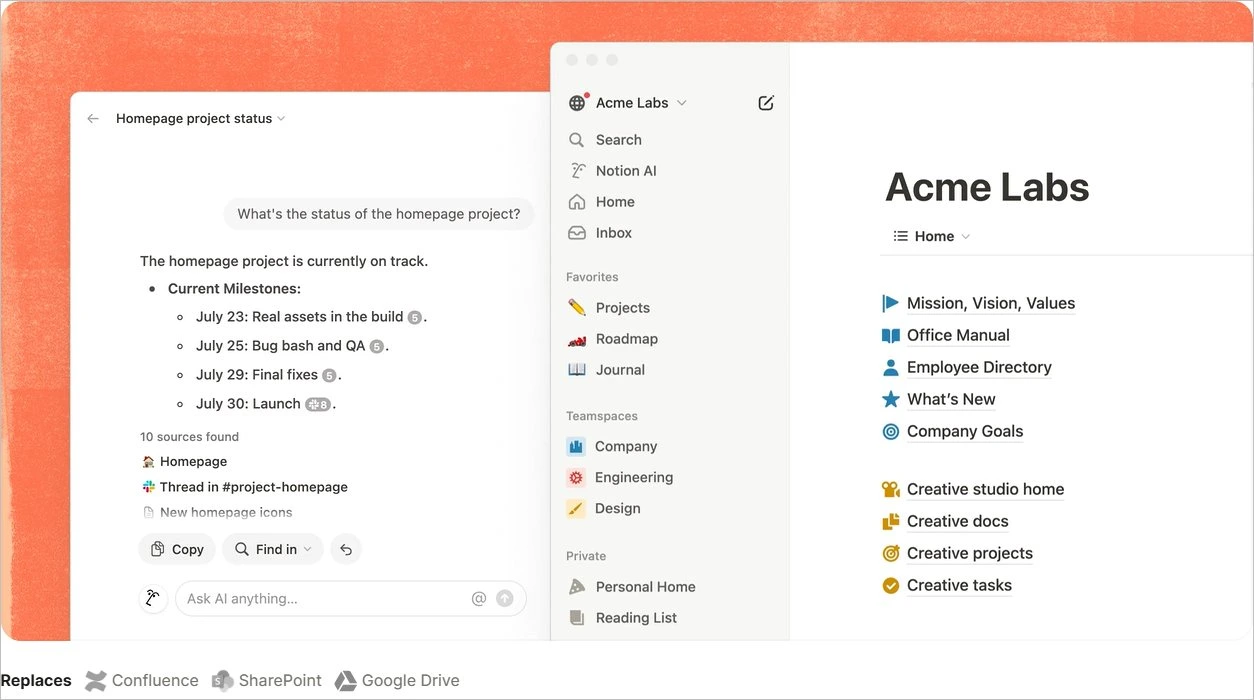Click the target icon beside Company Goals
This screenshot has height=700, width=1254.
pos(891,431)
